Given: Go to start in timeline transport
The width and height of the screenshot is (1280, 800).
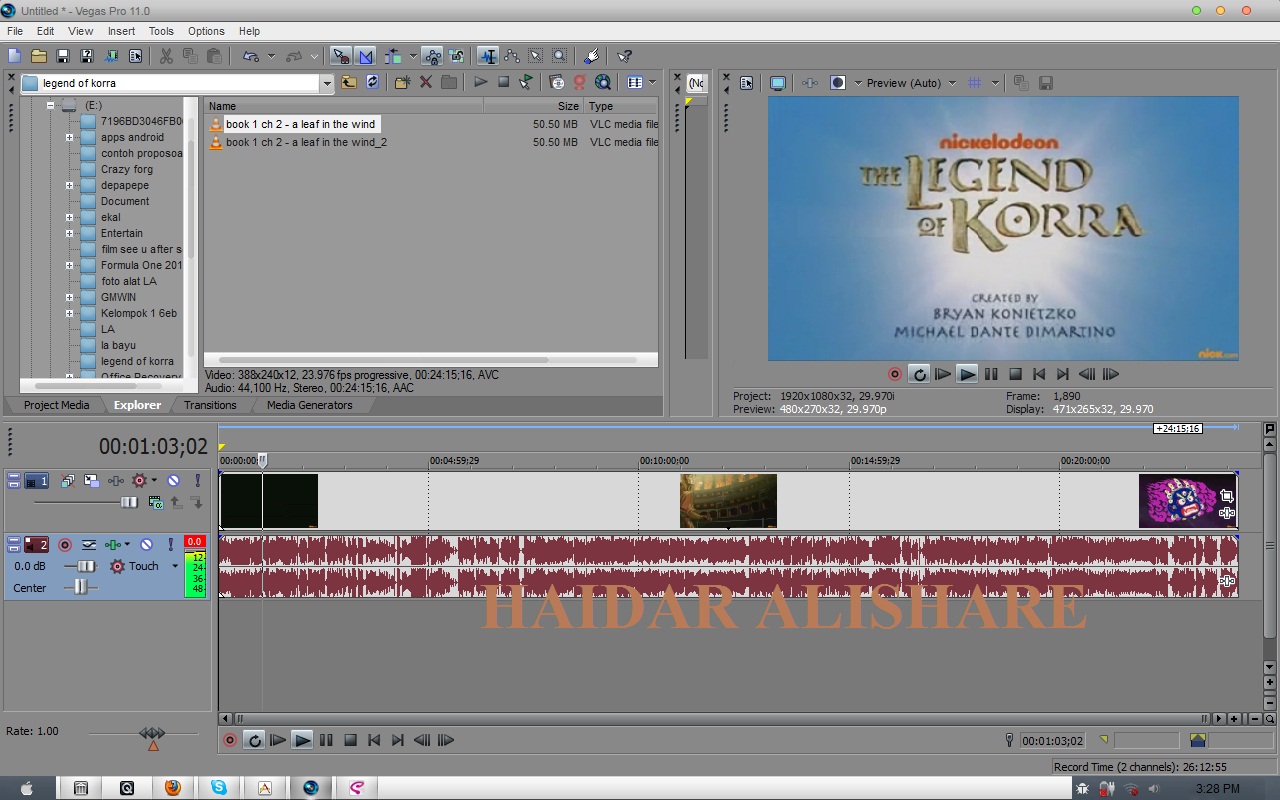Looking at the screenshot, I should point(374,740).
